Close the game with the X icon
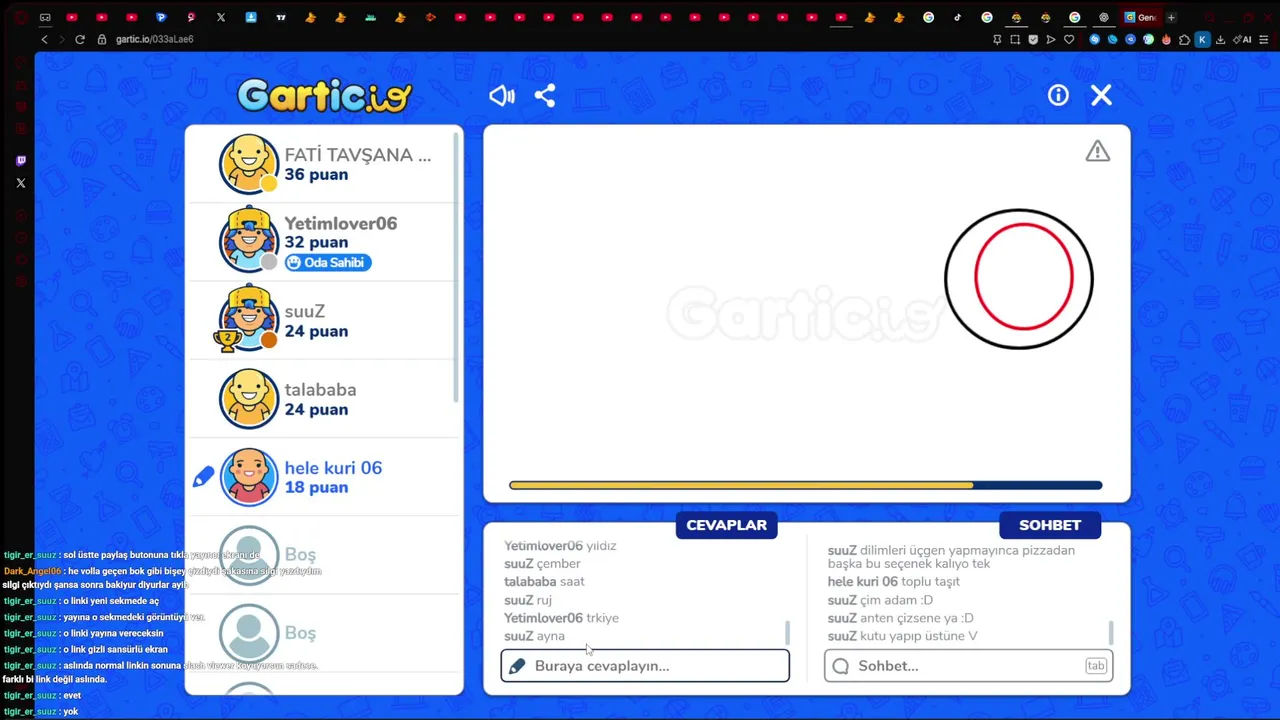This screenshot has width=1280, height=720. [1101, 95]
